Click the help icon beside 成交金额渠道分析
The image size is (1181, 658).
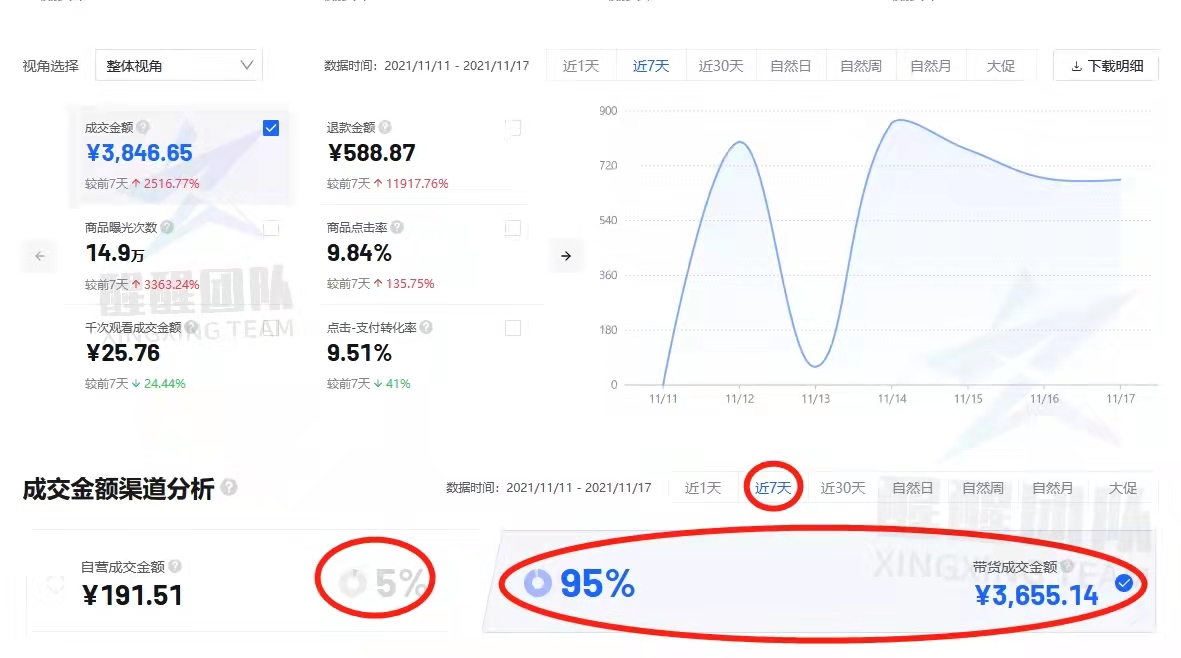point(230,488)
